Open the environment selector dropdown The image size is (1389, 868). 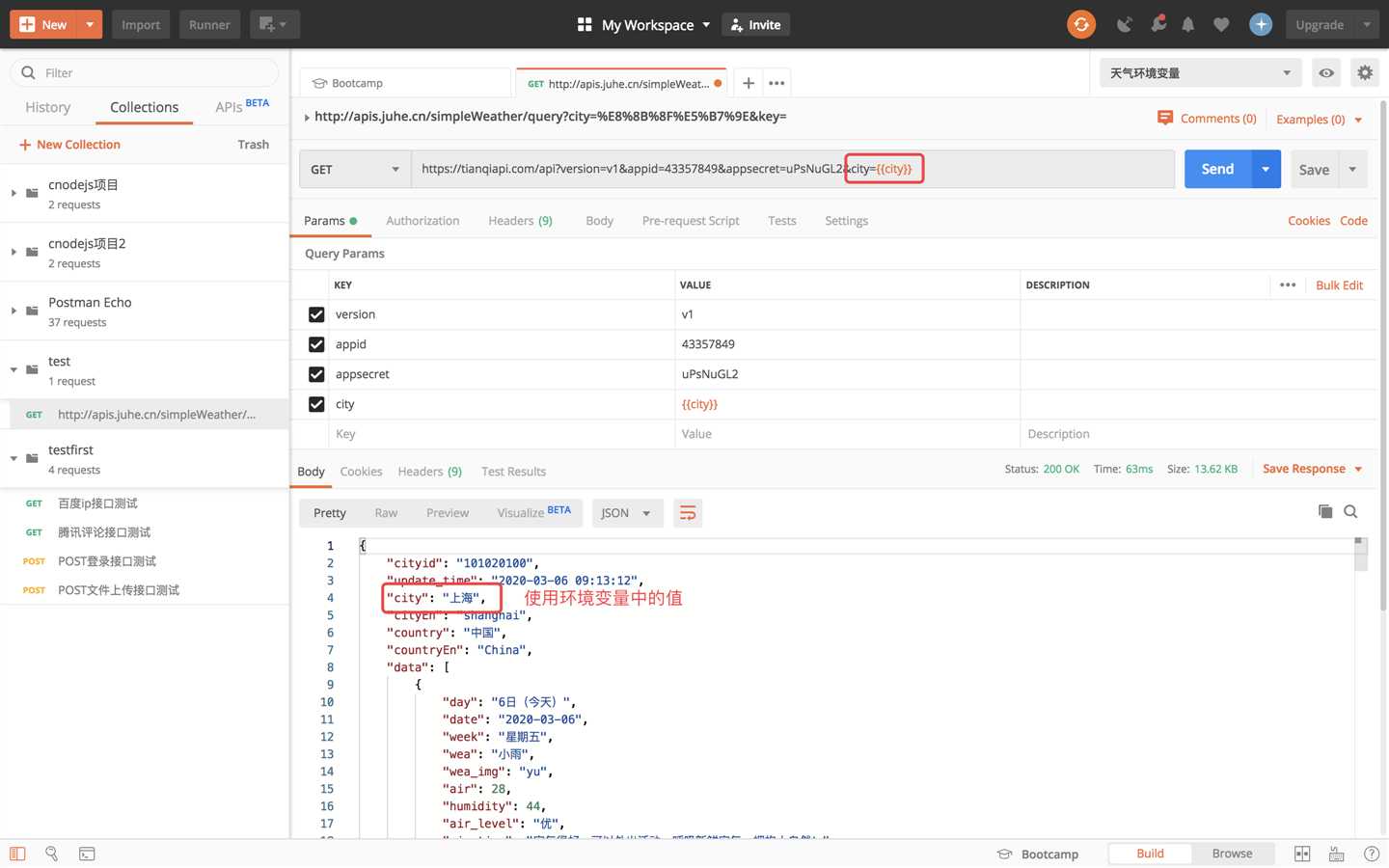1200,72
